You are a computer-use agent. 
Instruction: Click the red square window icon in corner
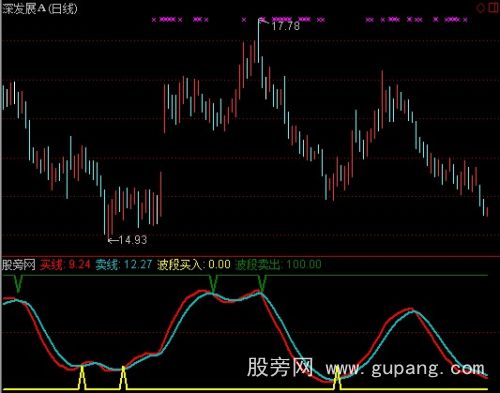(x=493, y=7)
